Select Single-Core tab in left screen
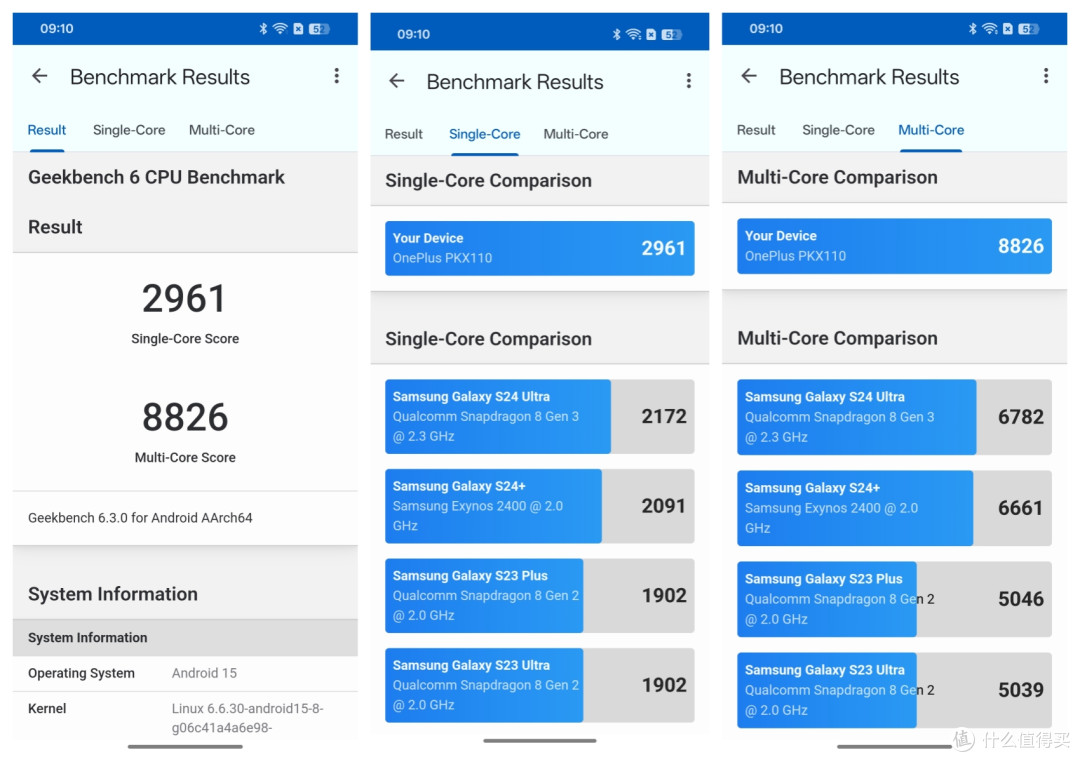Image resolution: width=1080 pixels, height=762 pixels. pos(129,130)
